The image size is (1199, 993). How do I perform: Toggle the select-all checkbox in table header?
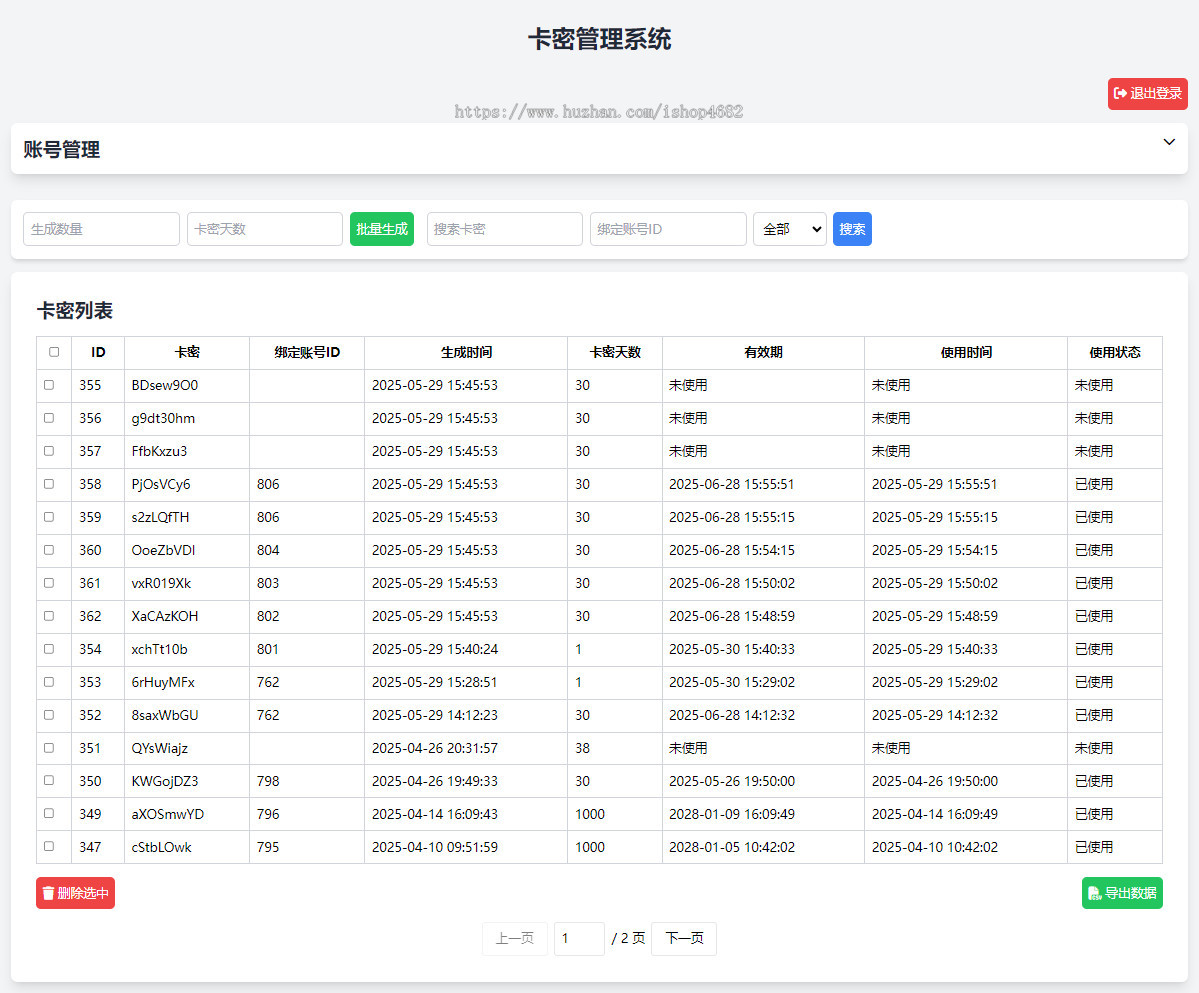tap(54, 352)
